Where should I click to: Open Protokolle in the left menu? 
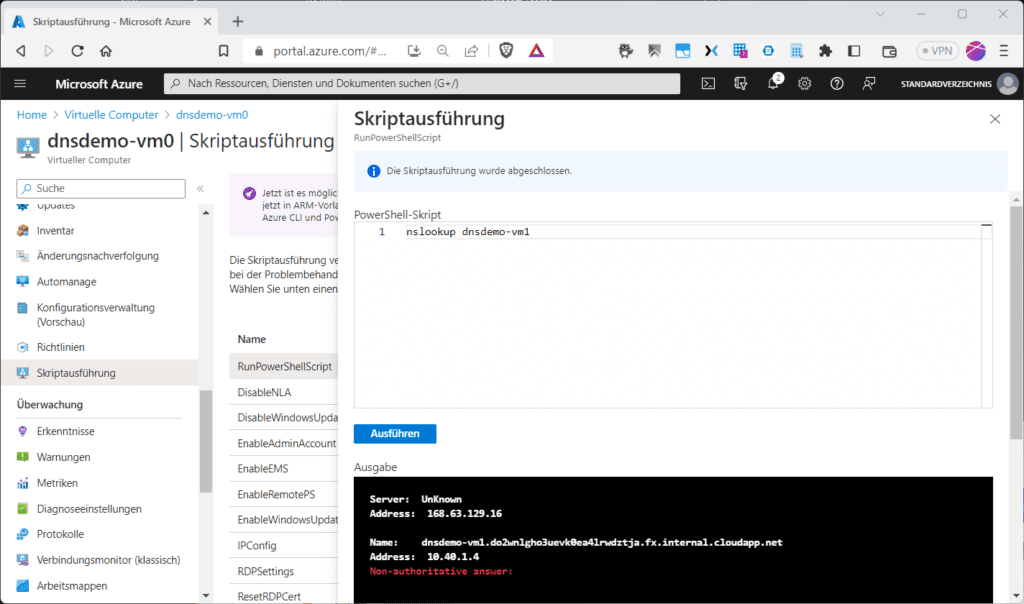(60, 534)
